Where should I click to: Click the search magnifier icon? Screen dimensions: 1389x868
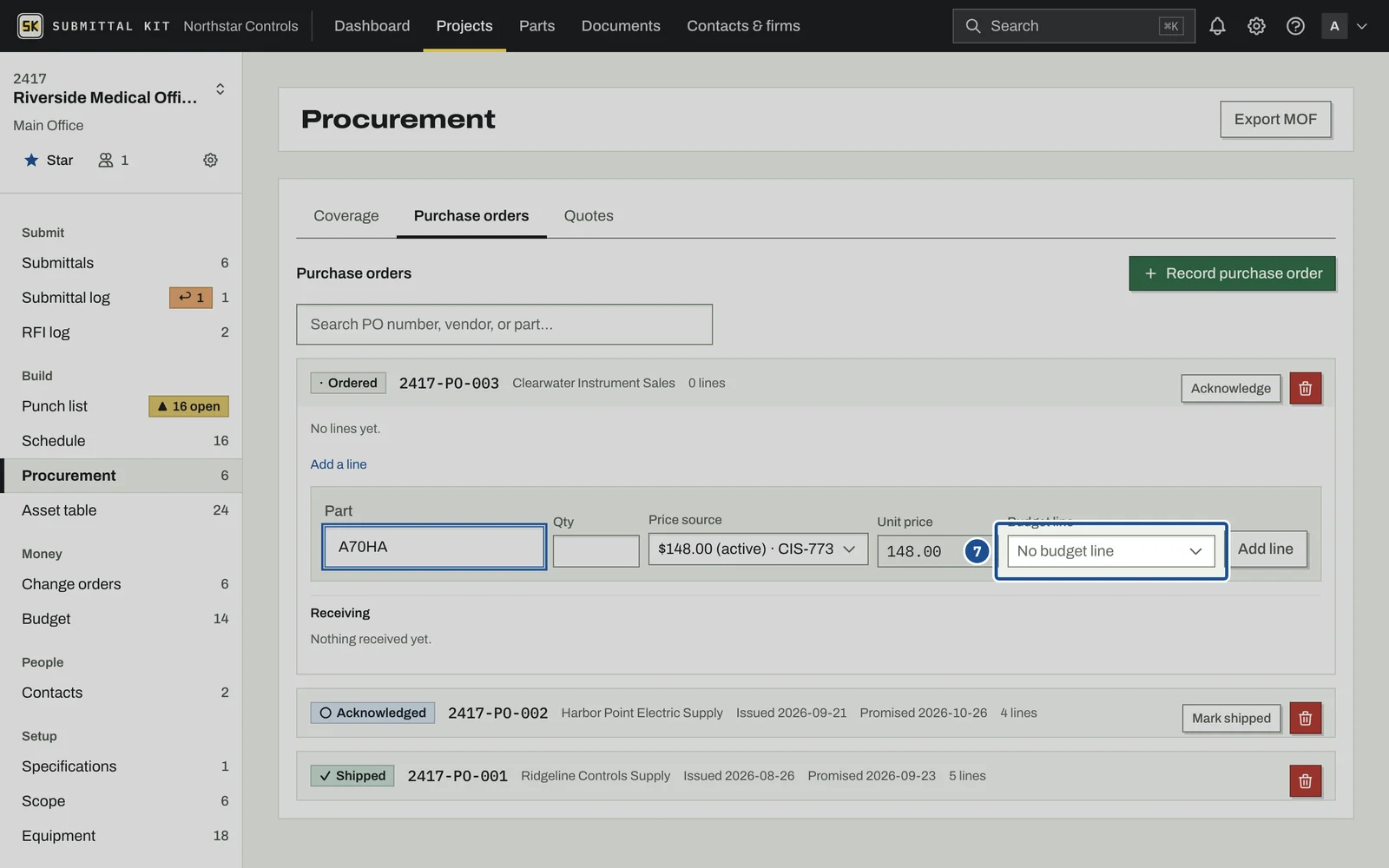click(973, 26)
